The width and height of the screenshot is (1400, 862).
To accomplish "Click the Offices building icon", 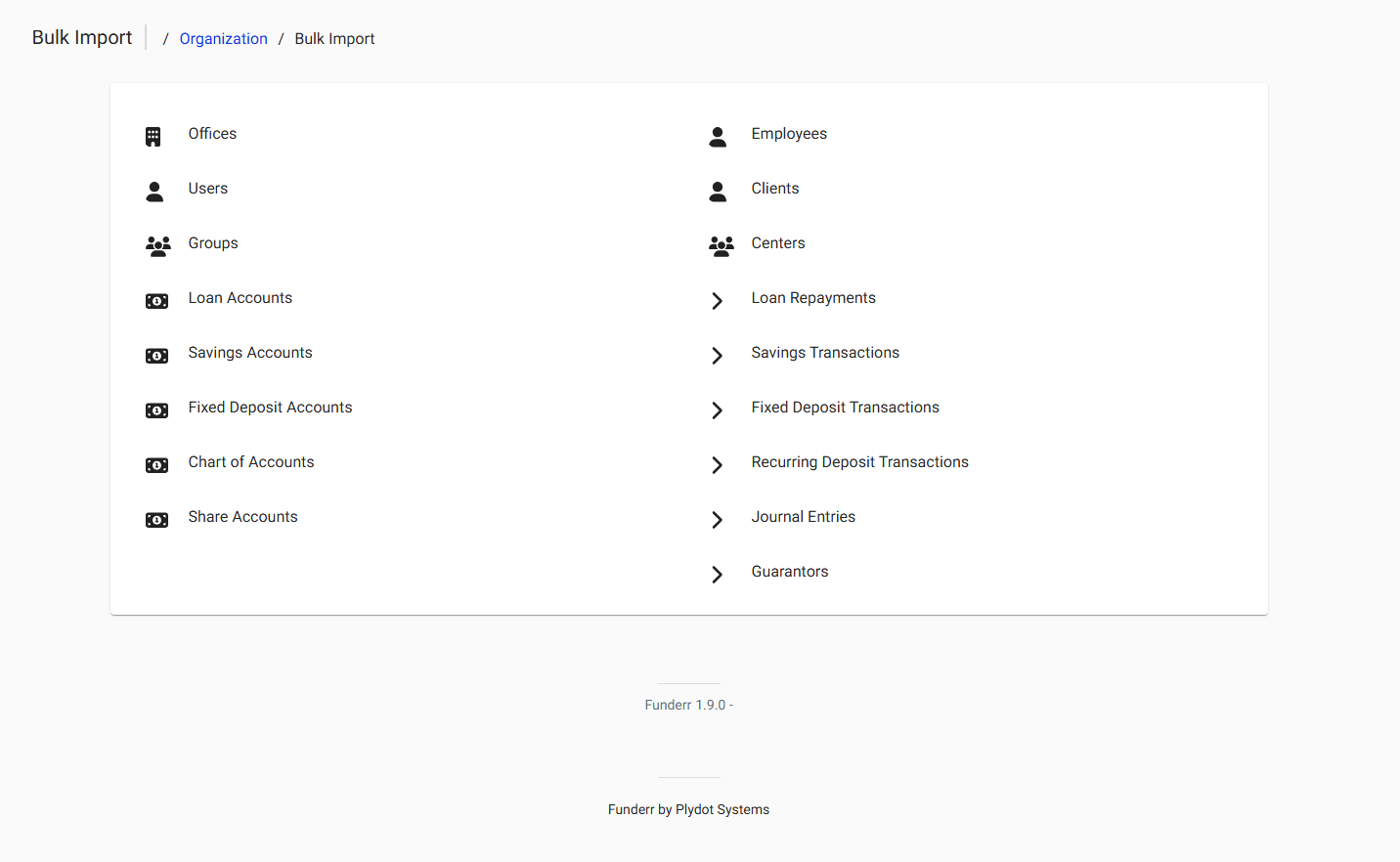I will 153,137.
